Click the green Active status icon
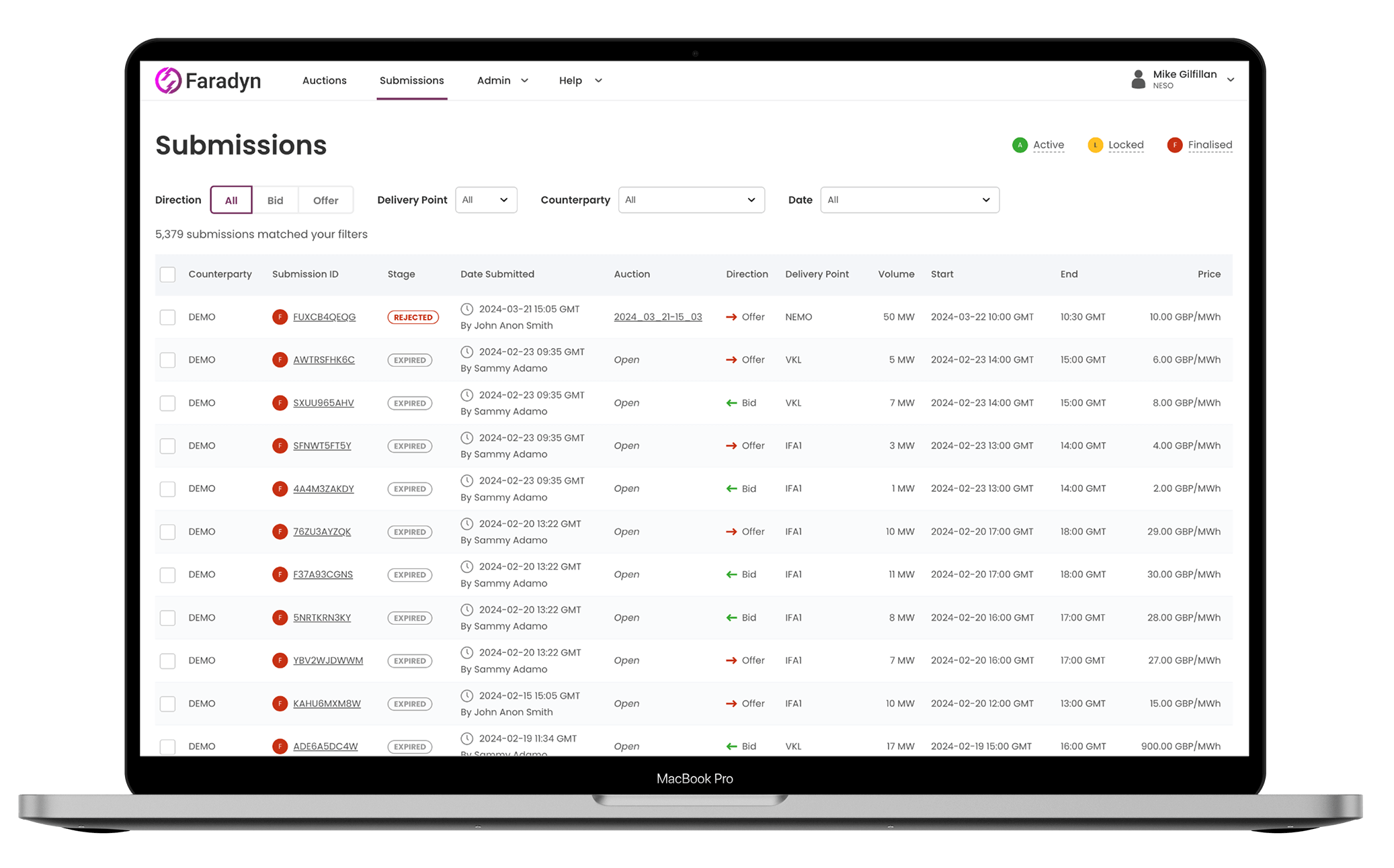Viewport: 1394px width, 868px height. click(1020, 144)
